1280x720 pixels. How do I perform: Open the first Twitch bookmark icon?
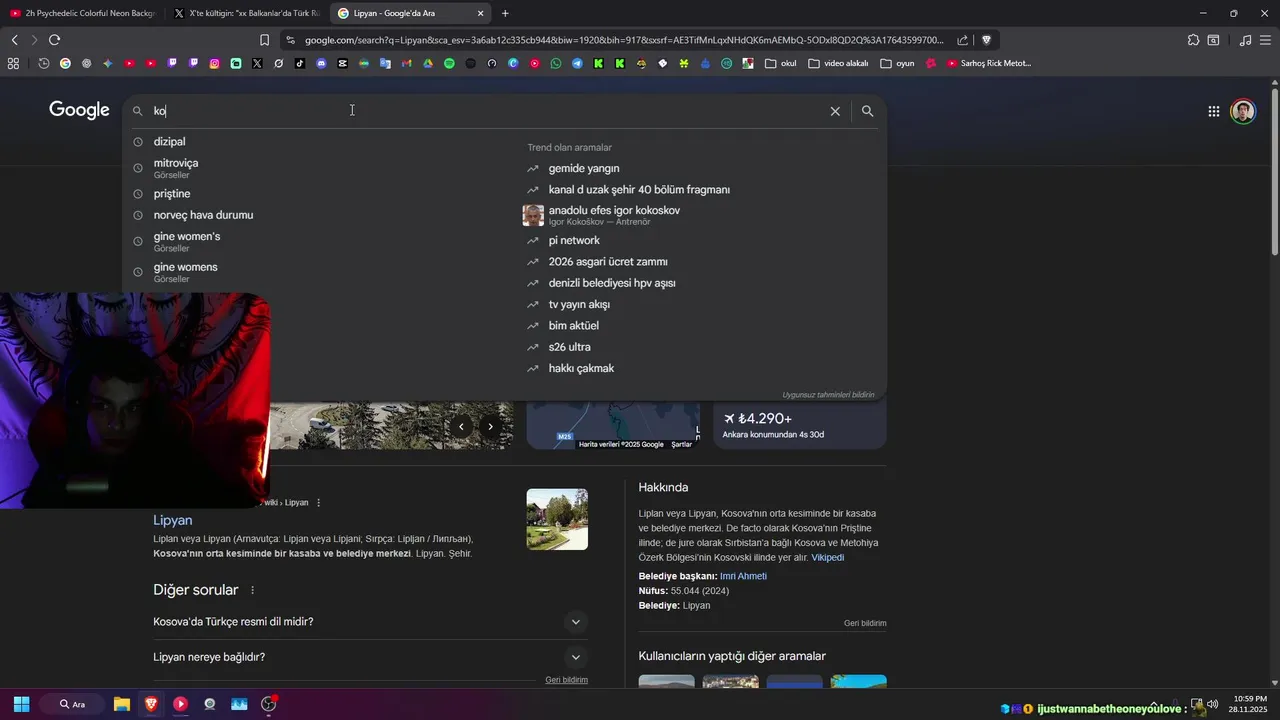click(172, 63)
